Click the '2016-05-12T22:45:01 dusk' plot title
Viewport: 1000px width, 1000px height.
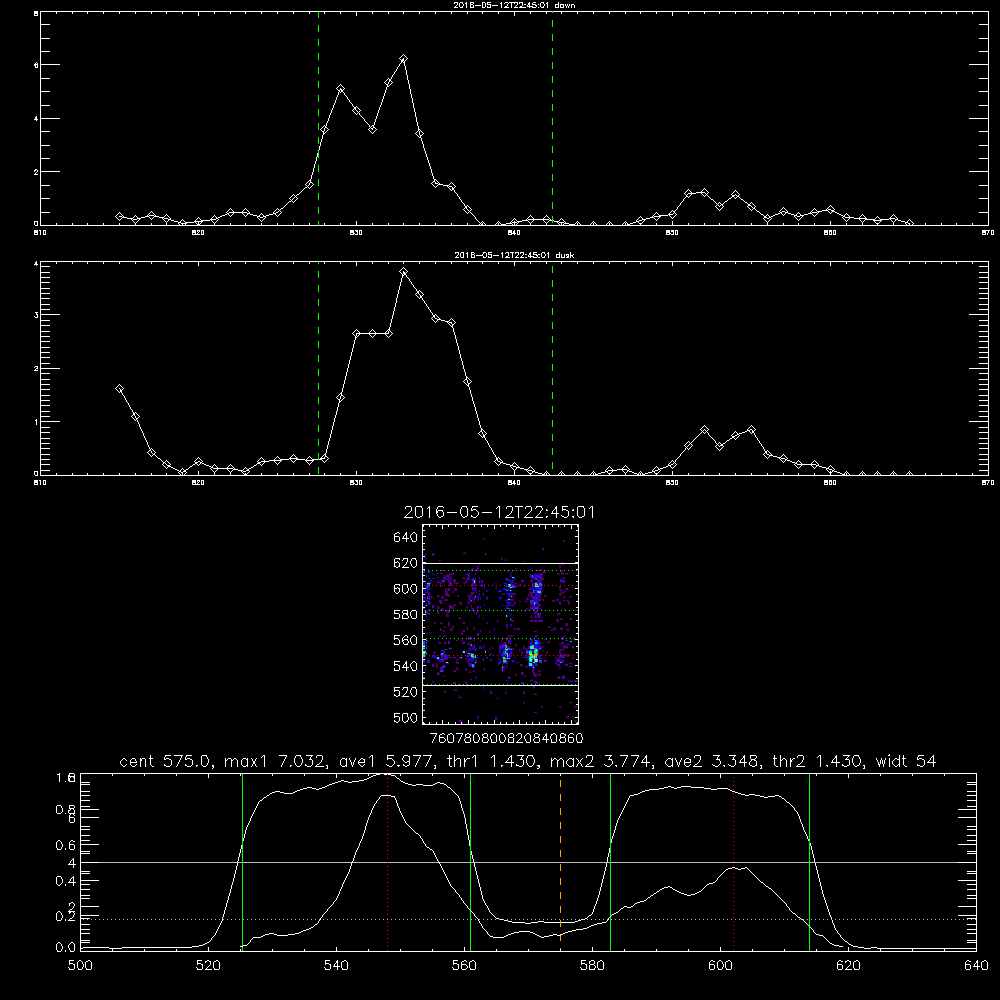tap(514, 255)
